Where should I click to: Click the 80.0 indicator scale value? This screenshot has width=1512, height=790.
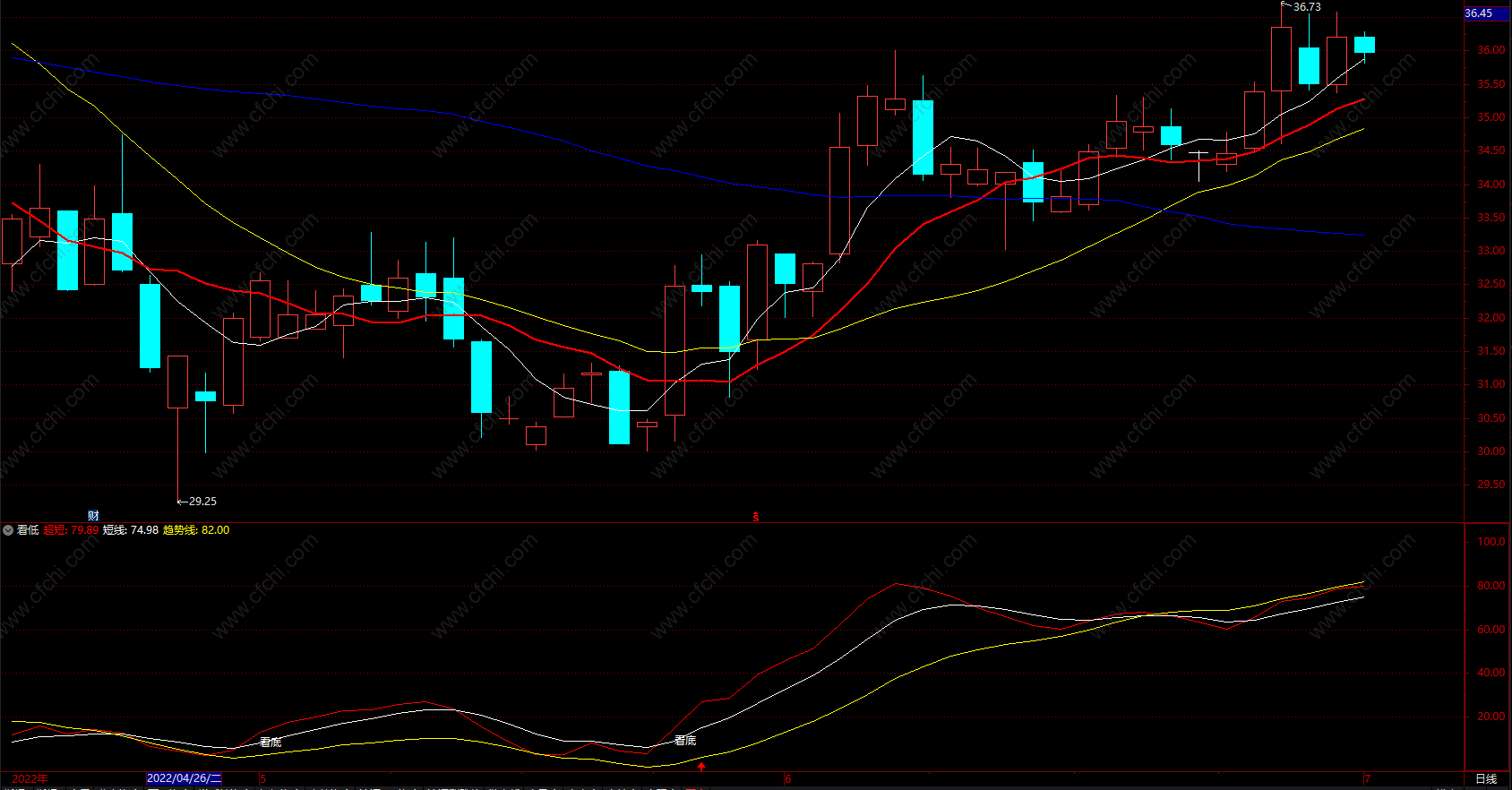[1491, 586]
